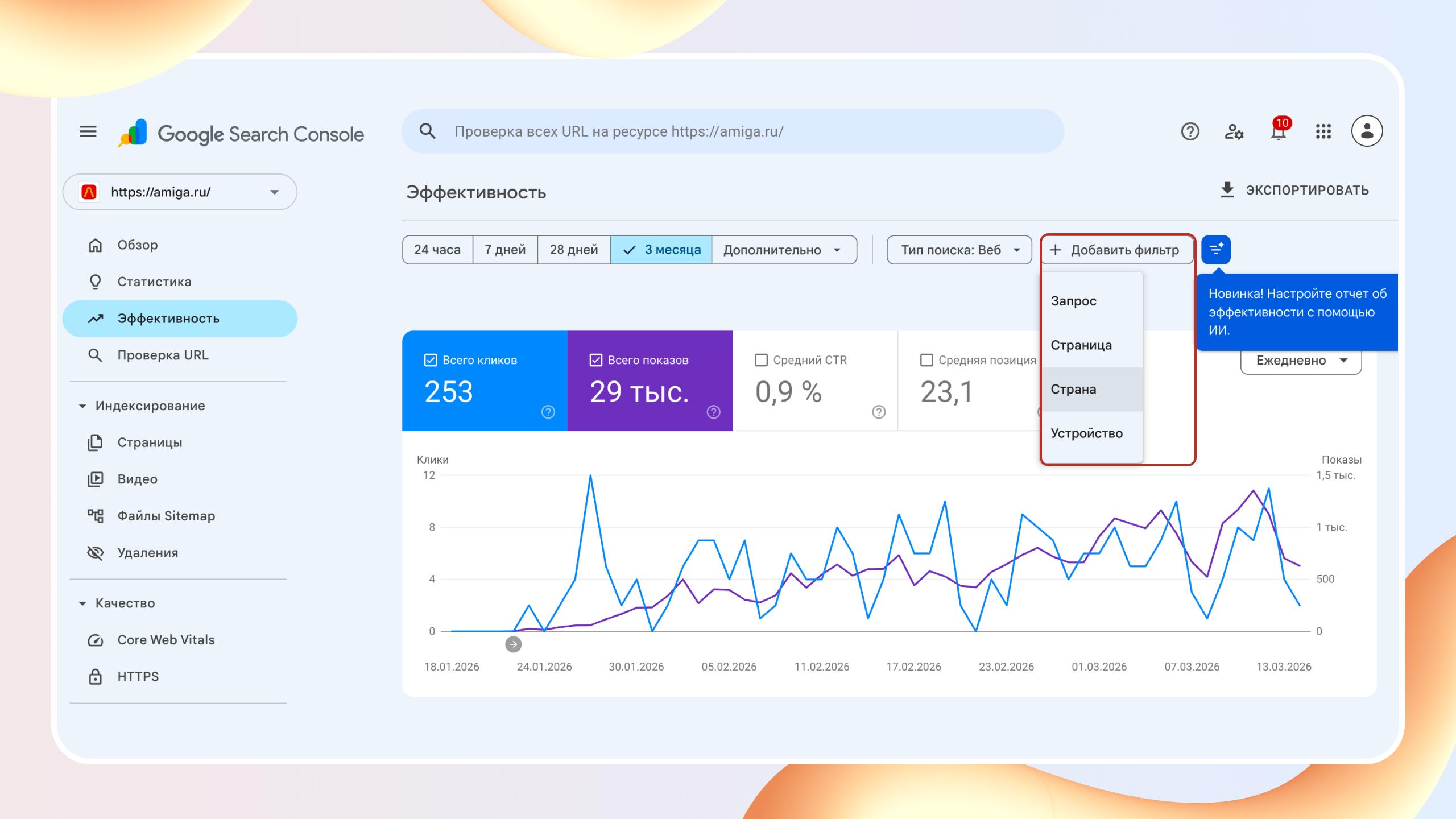
Task: Click help icon on Total clicks card
Action: pyautogui.click(x=548, y=412)
